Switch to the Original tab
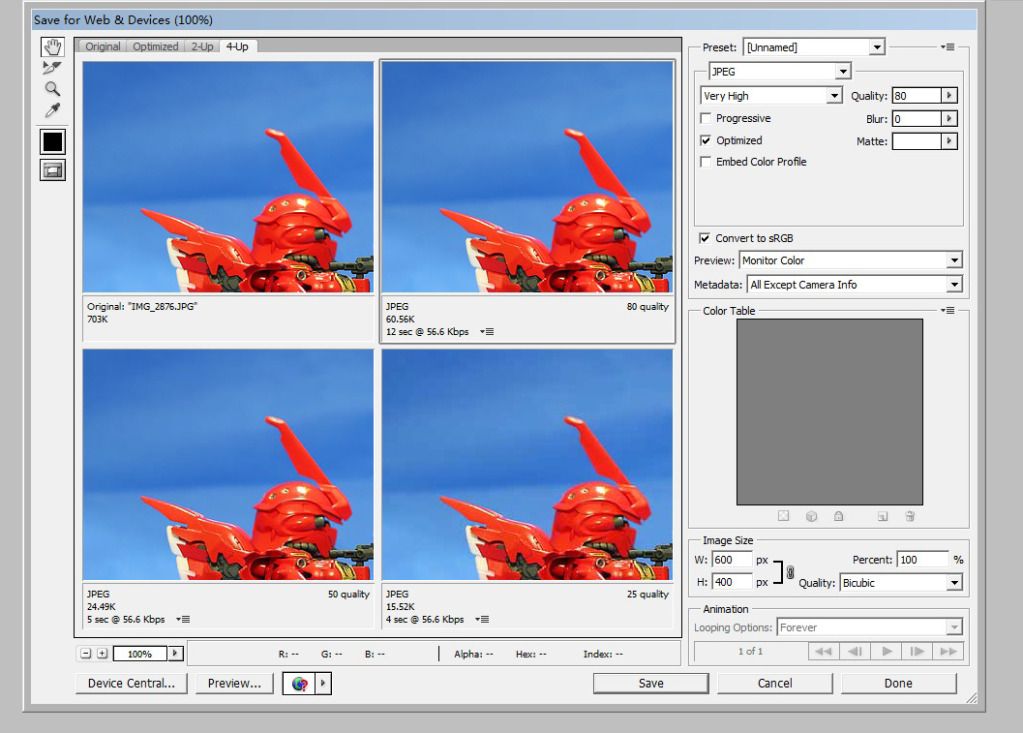 point(102,46)
